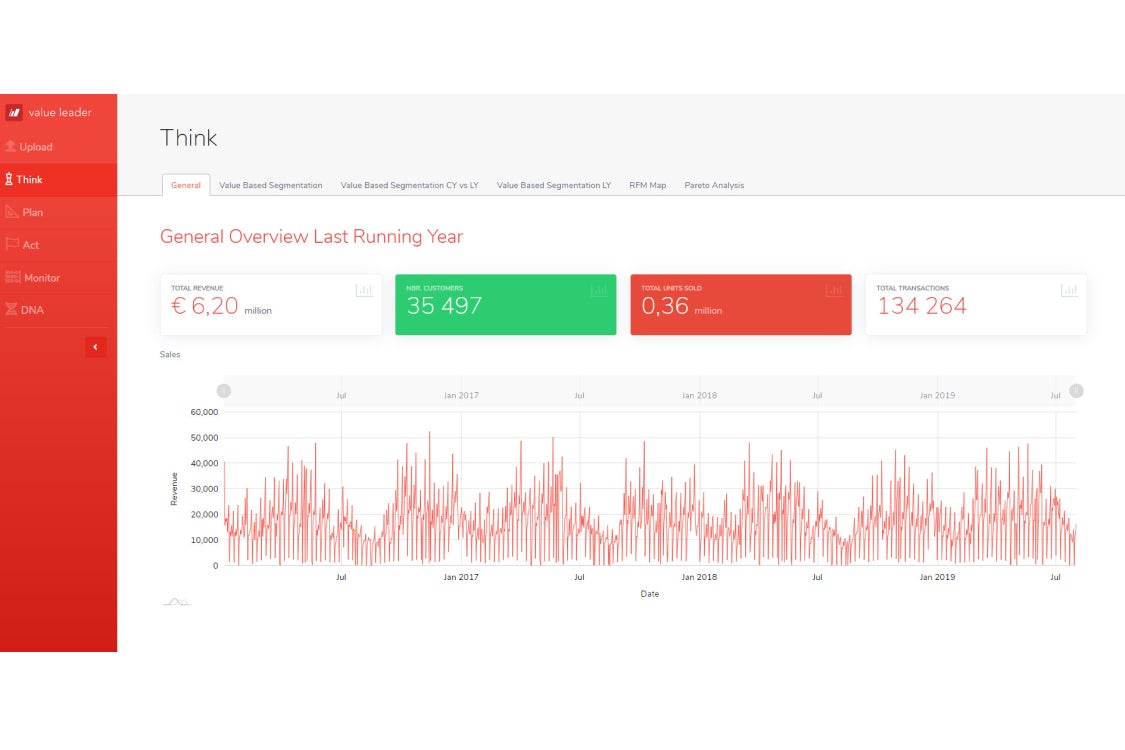Click chart icon on Total Revenue card
Viewport: 1125px width, 750px height.
coord(364,291)
